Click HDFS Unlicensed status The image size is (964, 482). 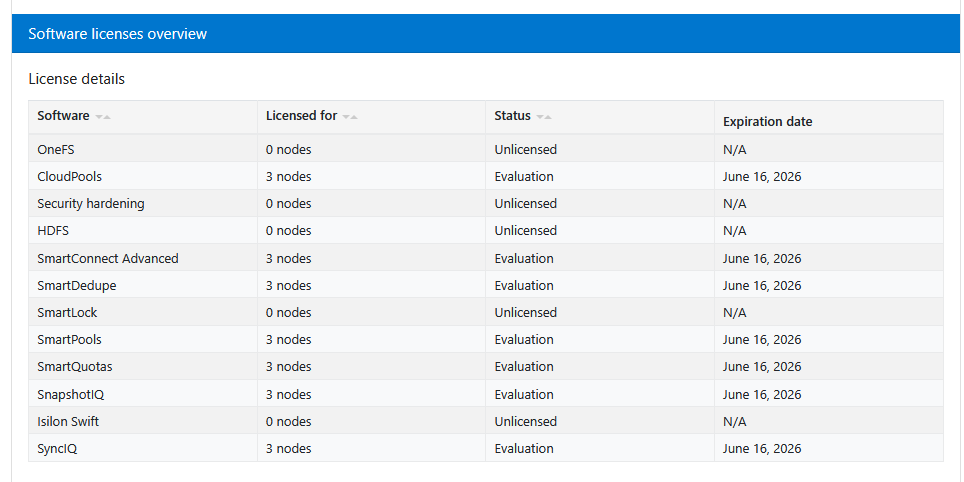526,231
